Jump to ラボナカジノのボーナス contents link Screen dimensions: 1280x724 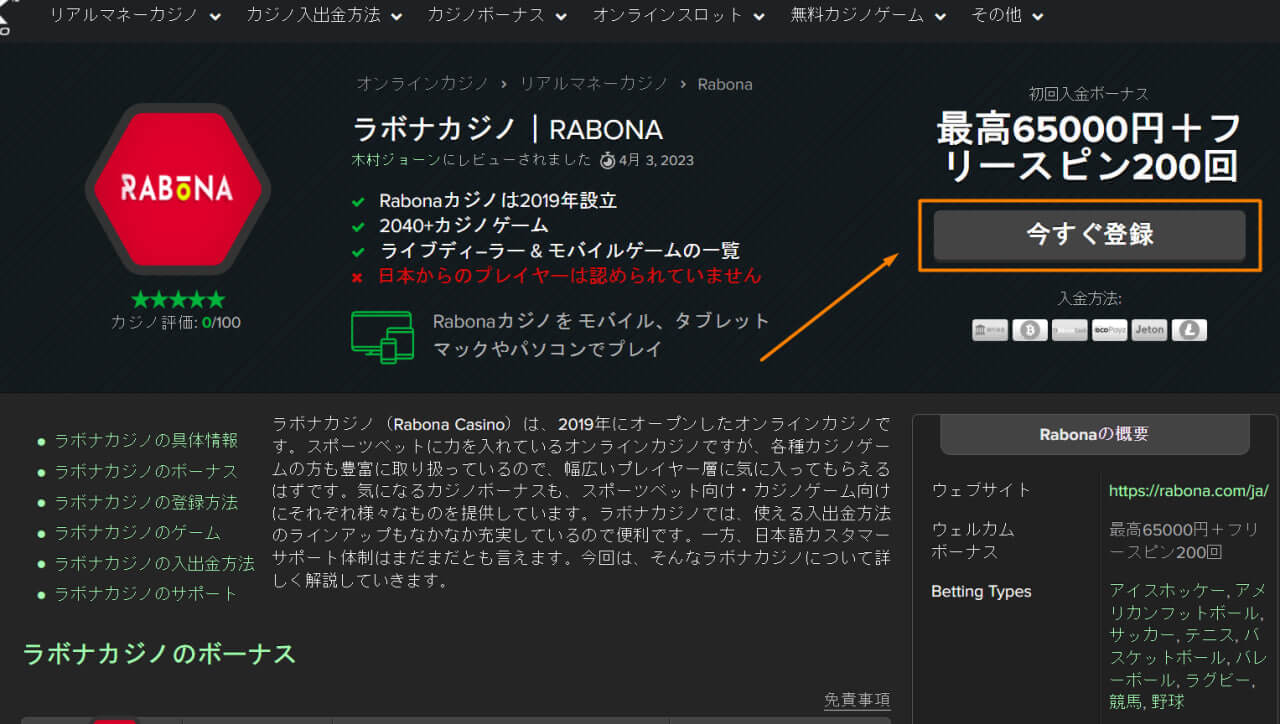[x=146, y=471]
